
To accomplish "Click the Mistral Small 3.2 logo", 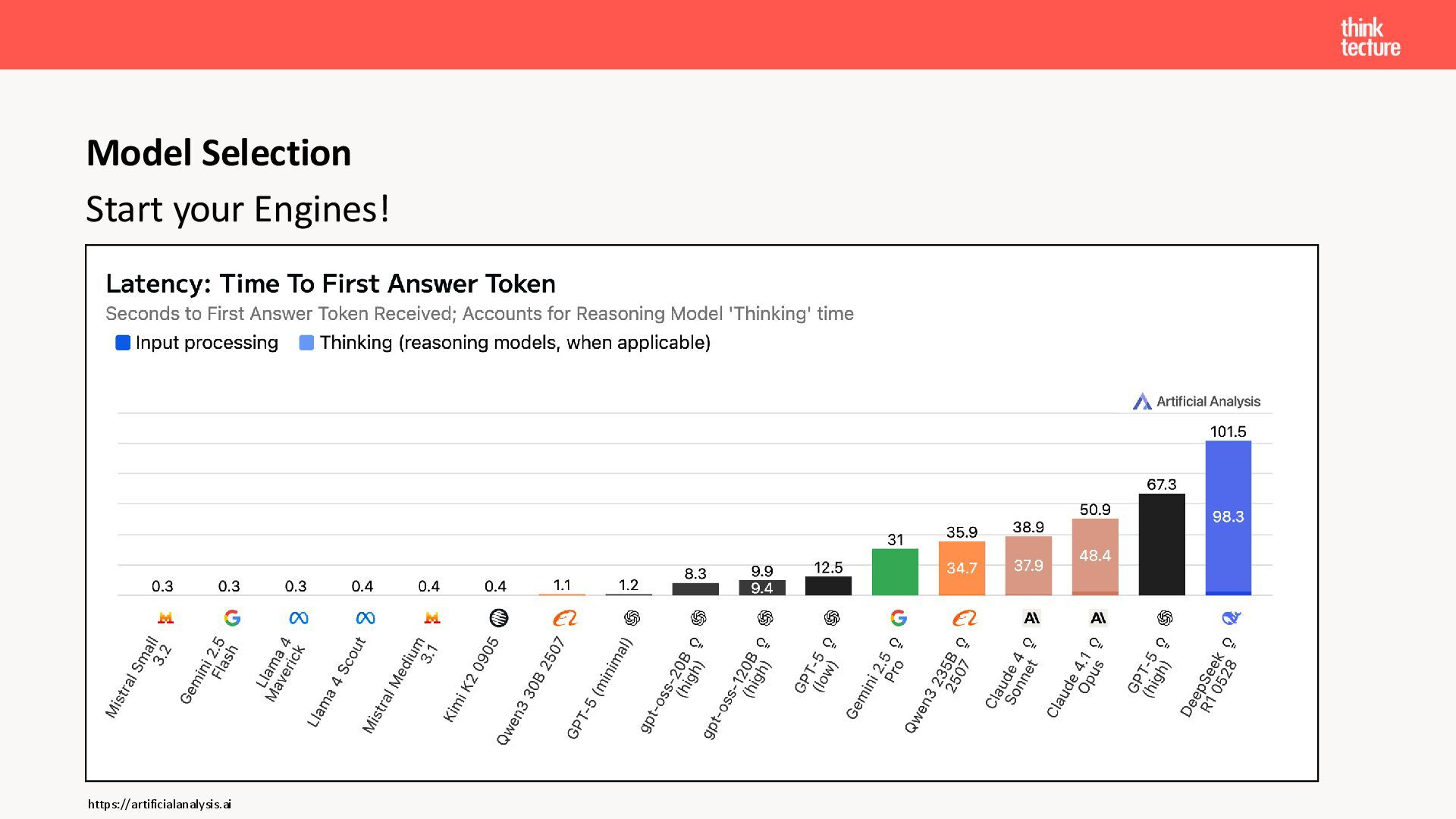I will click(x=165, y=618).
